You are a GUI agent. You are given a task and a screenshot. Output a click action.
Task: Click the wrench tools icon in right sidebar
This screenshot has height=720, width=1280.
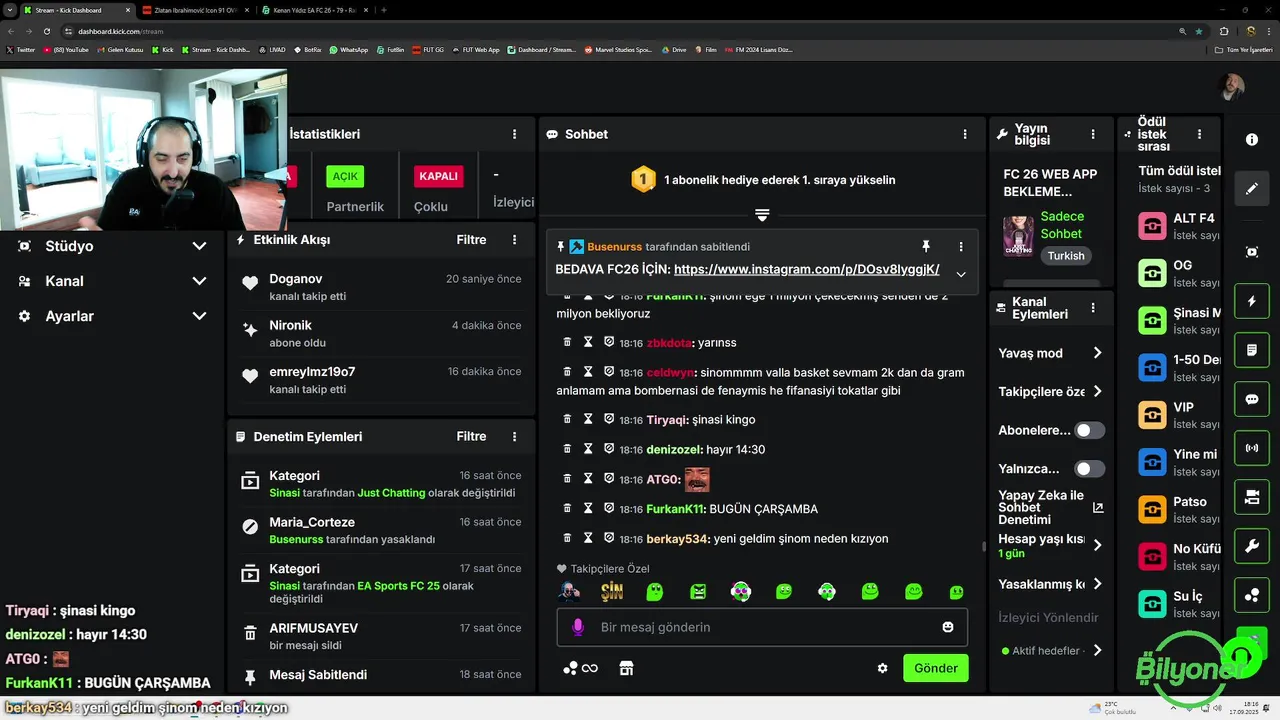pos(1252,546)
